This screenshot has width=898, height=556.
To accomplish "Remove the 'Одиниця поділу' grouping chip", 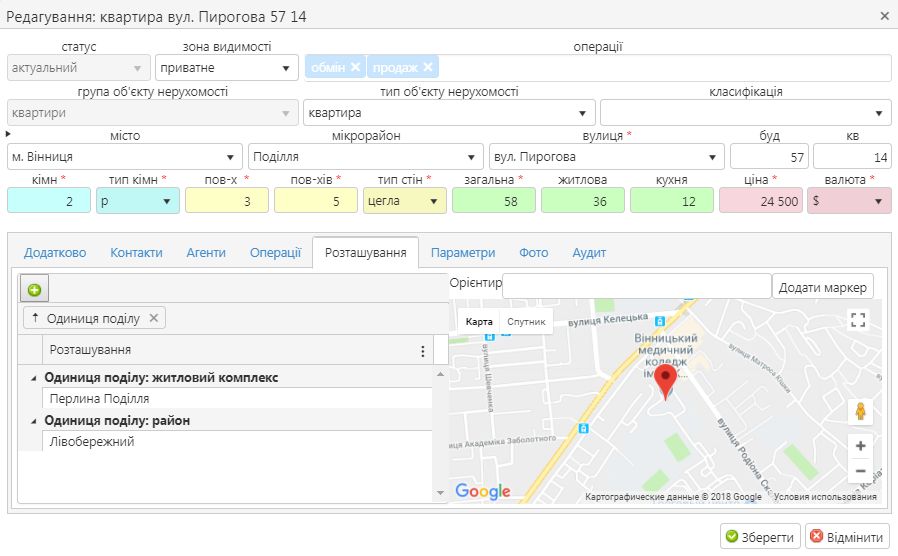I will coord(153,318).
